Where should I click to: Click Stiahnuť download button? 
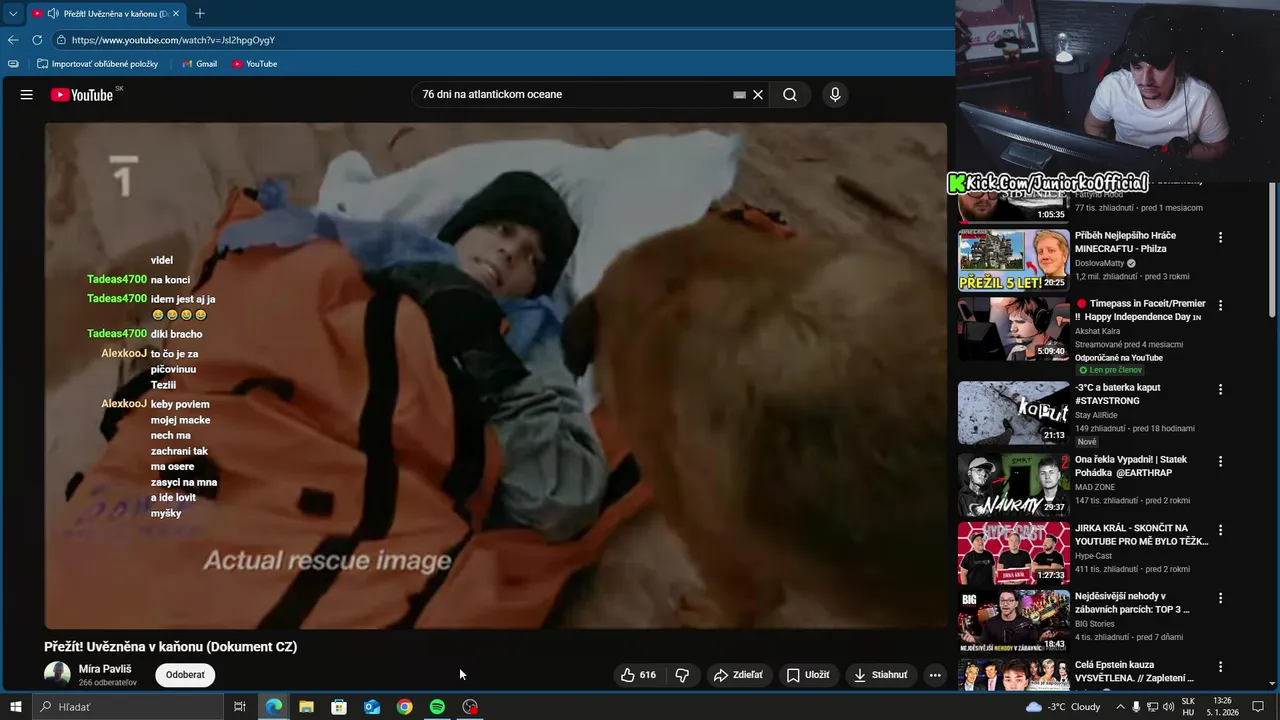[882, 675]
